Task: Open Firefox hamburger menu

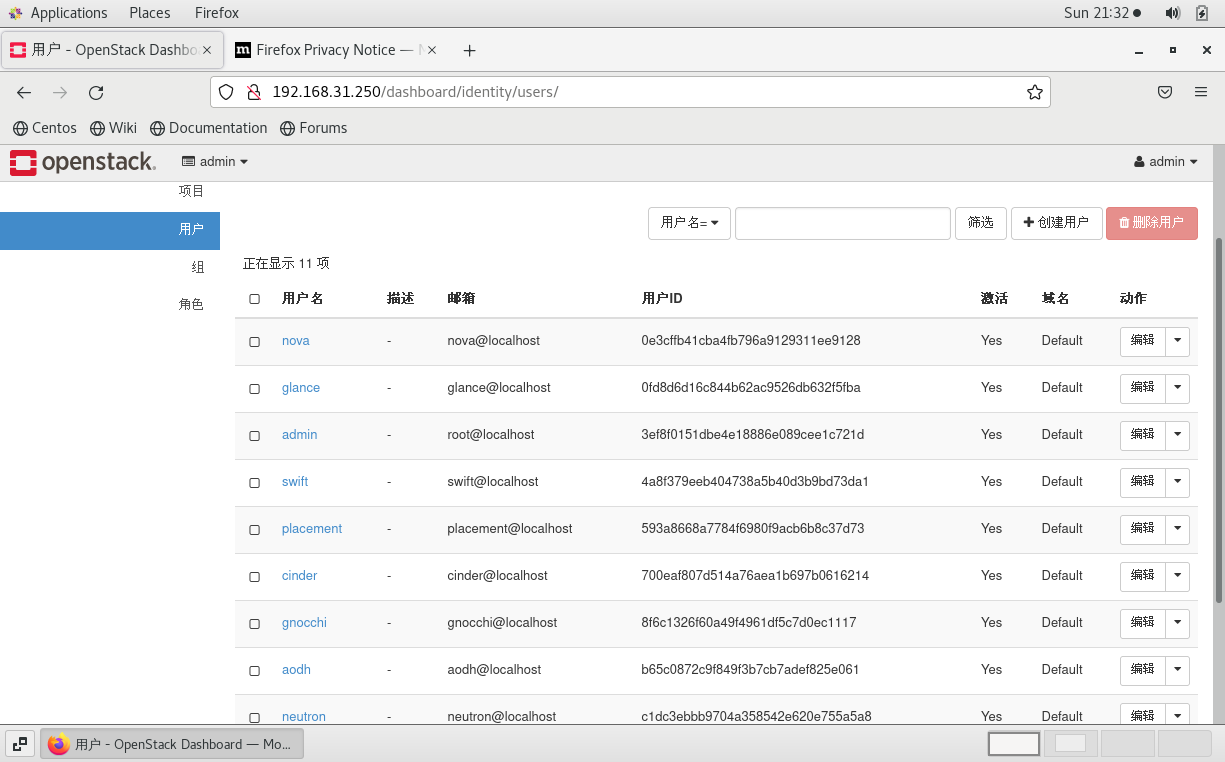Action: tap(1201, 92)
